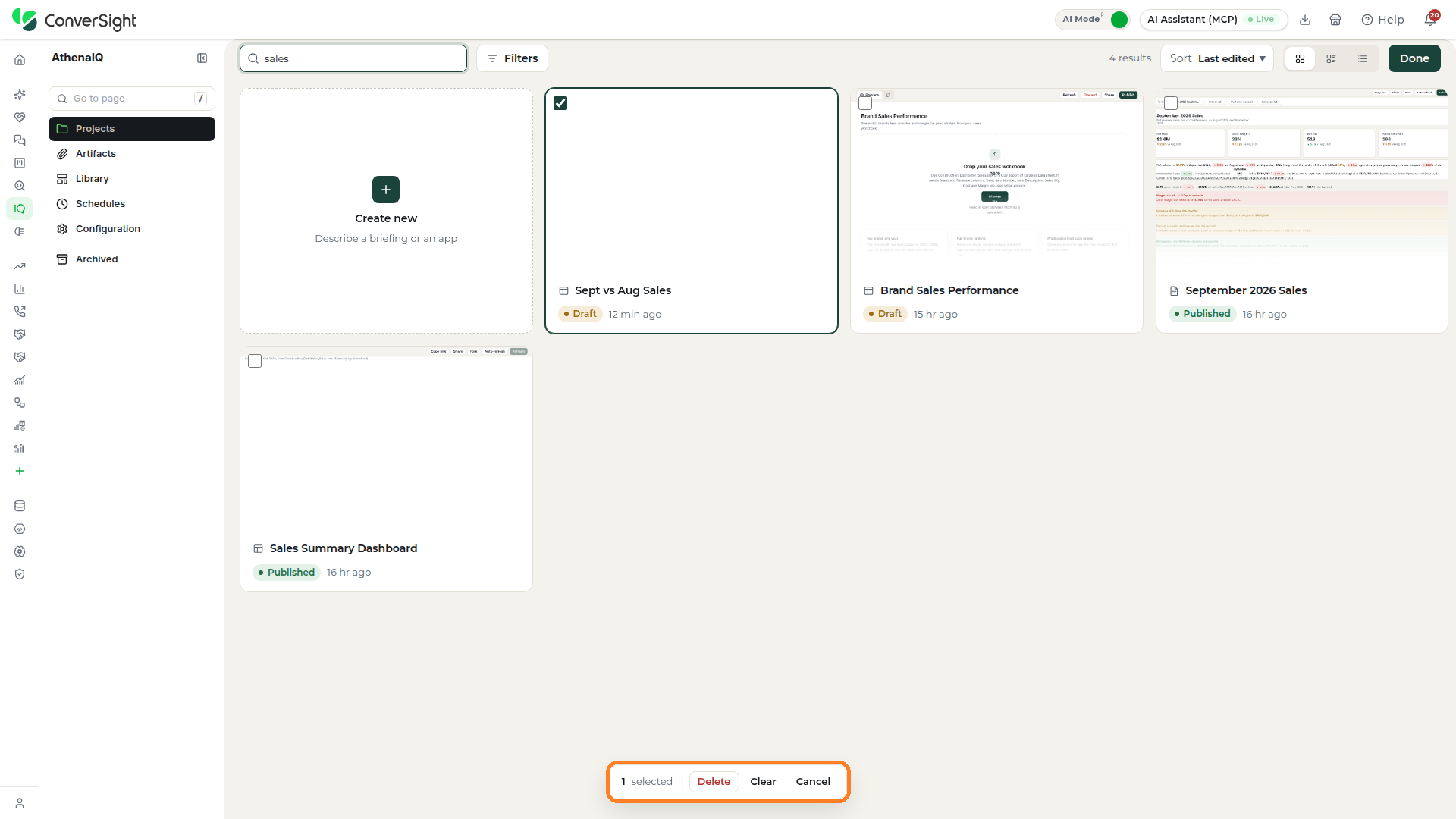Viewport: 1456px width, 819px height.
Task: Click the bar chart icon in rail
Action: pos(20,289)
